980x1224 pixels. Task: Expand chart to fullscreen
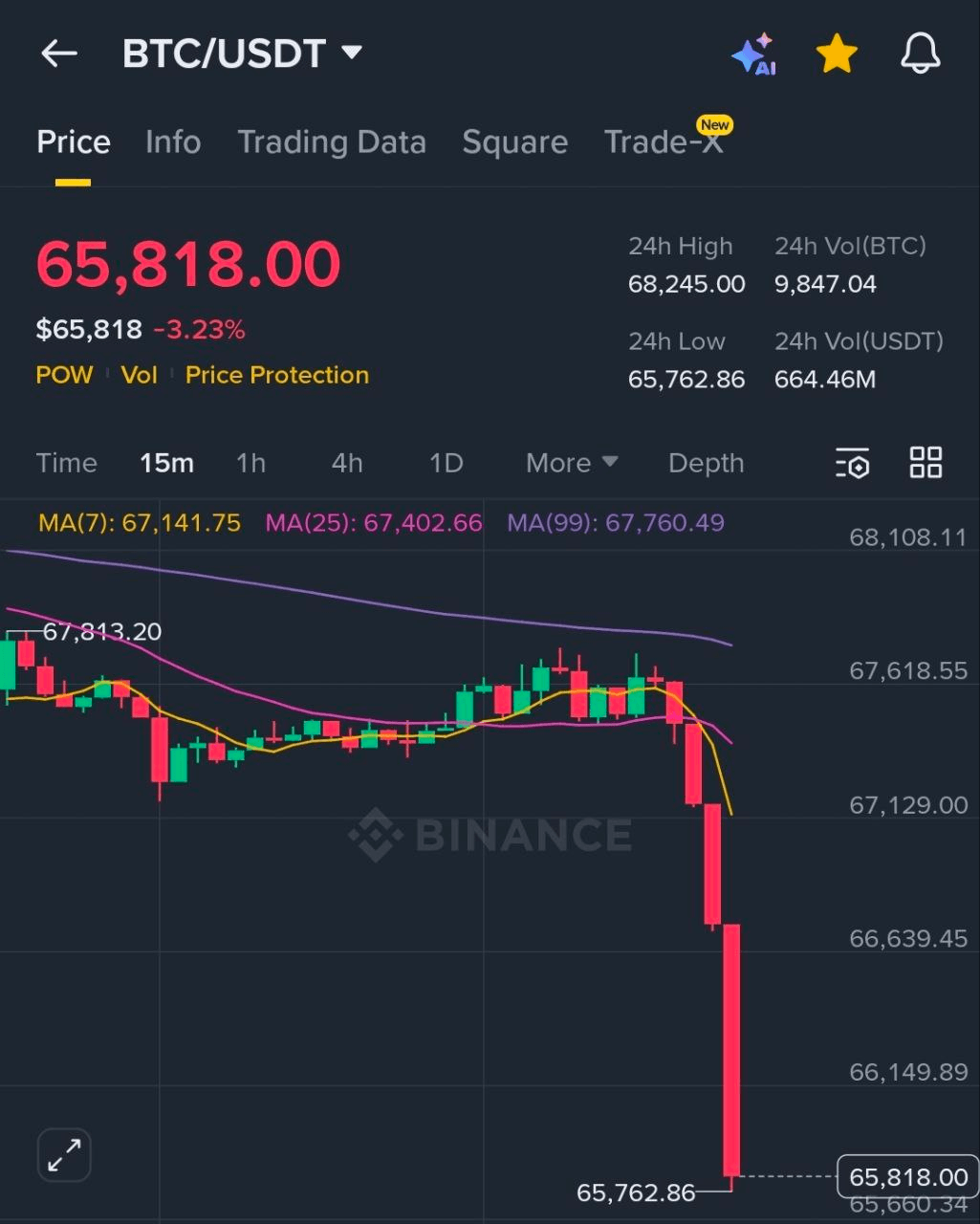[x=64, y=1155]
